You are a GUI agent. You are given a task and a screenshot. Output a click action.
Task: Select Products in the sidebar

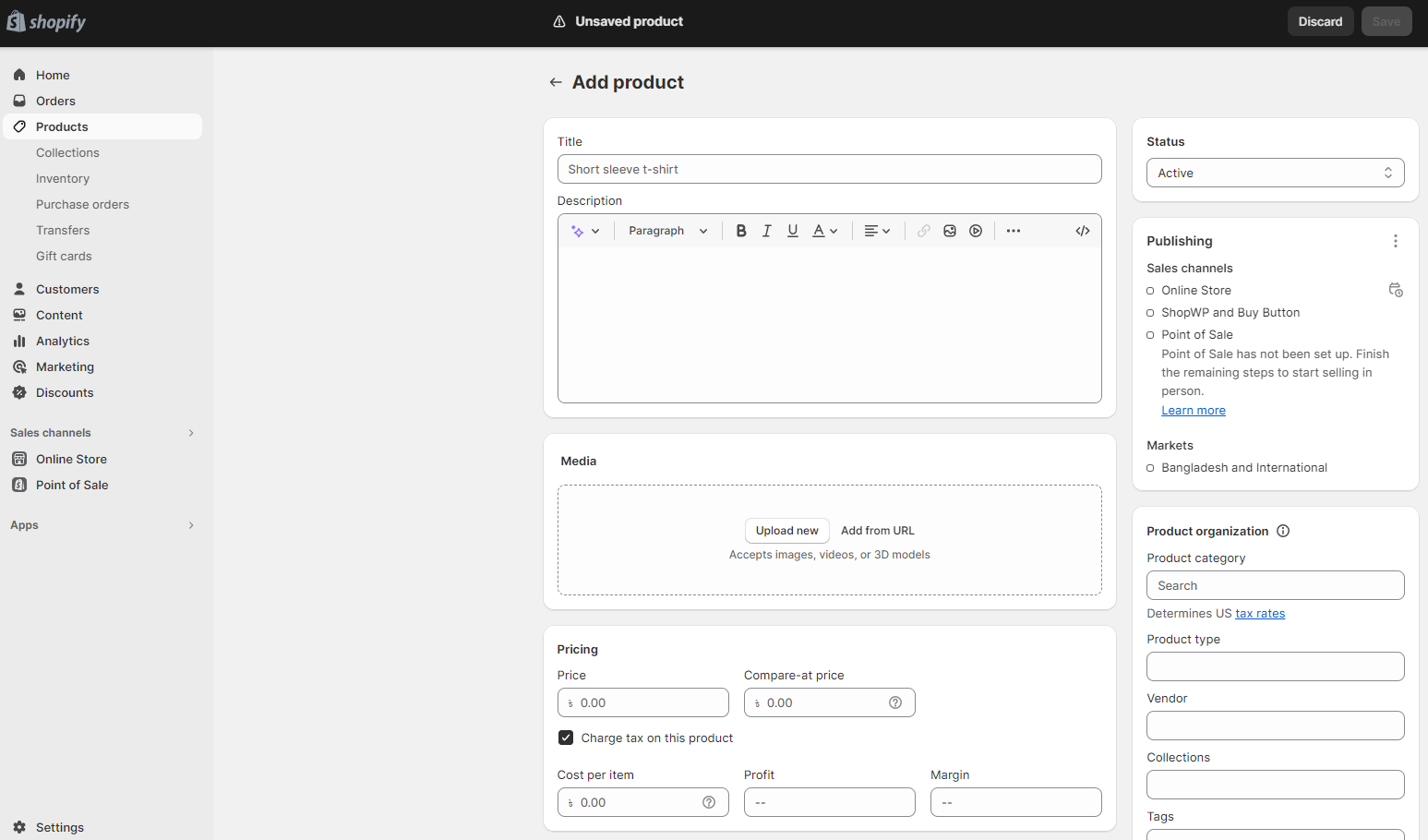pyautogui.click(x=102, y=126)
